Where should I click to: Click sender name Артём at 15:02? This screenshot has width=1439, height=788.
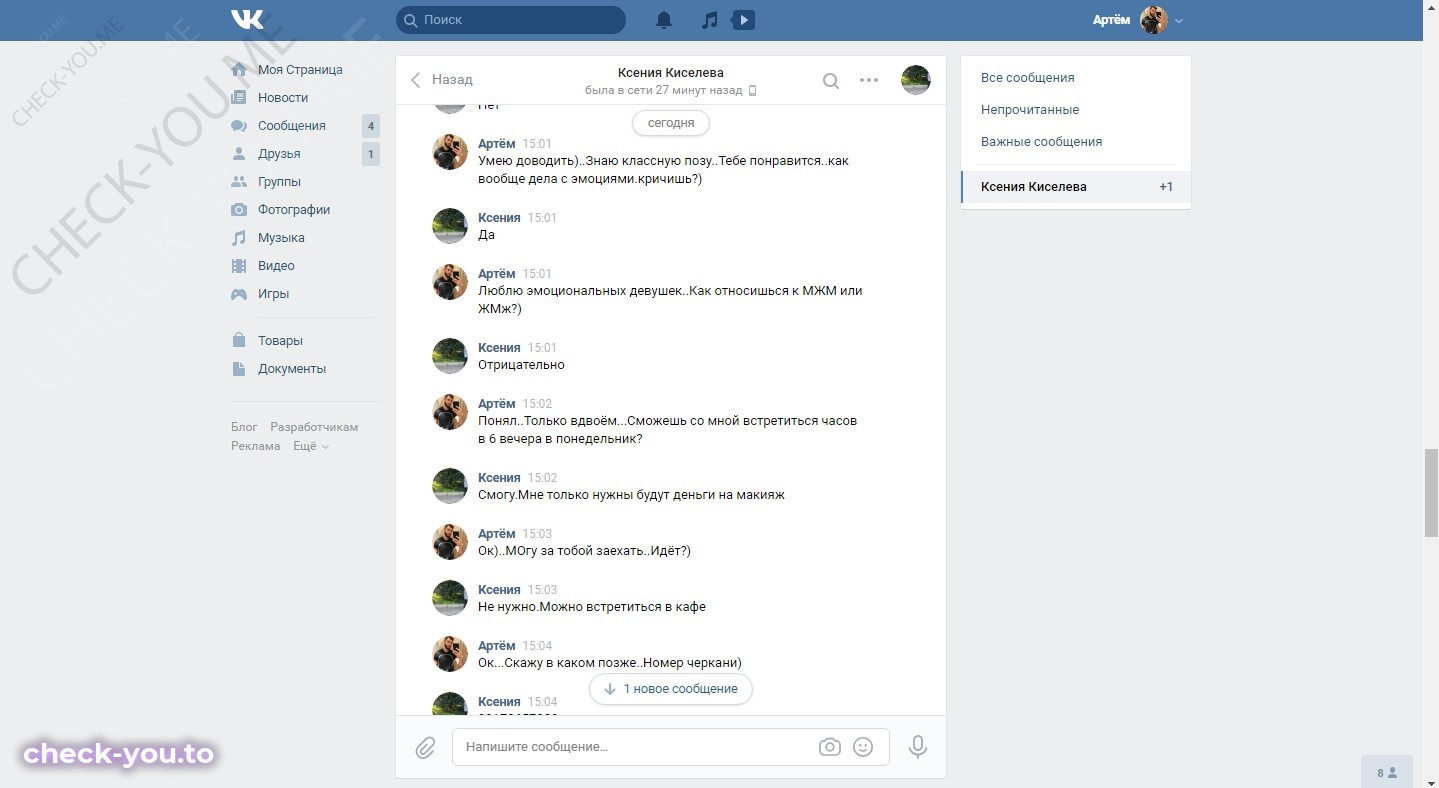[x=497, y=404]
